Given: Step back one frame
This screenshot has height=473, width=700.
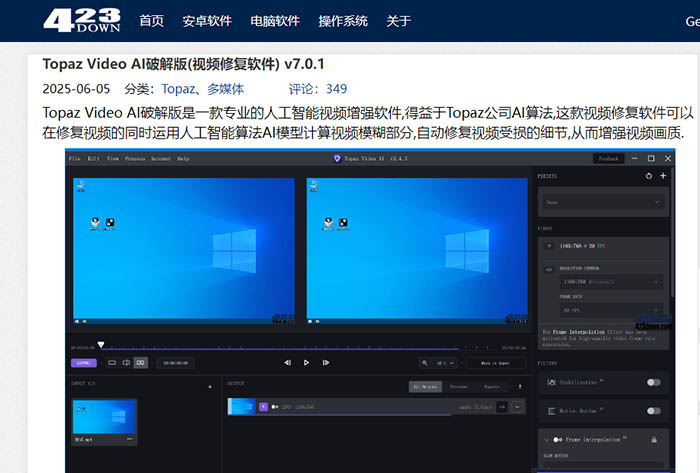Looking at the screenshot, I should [x=288, y=363].
